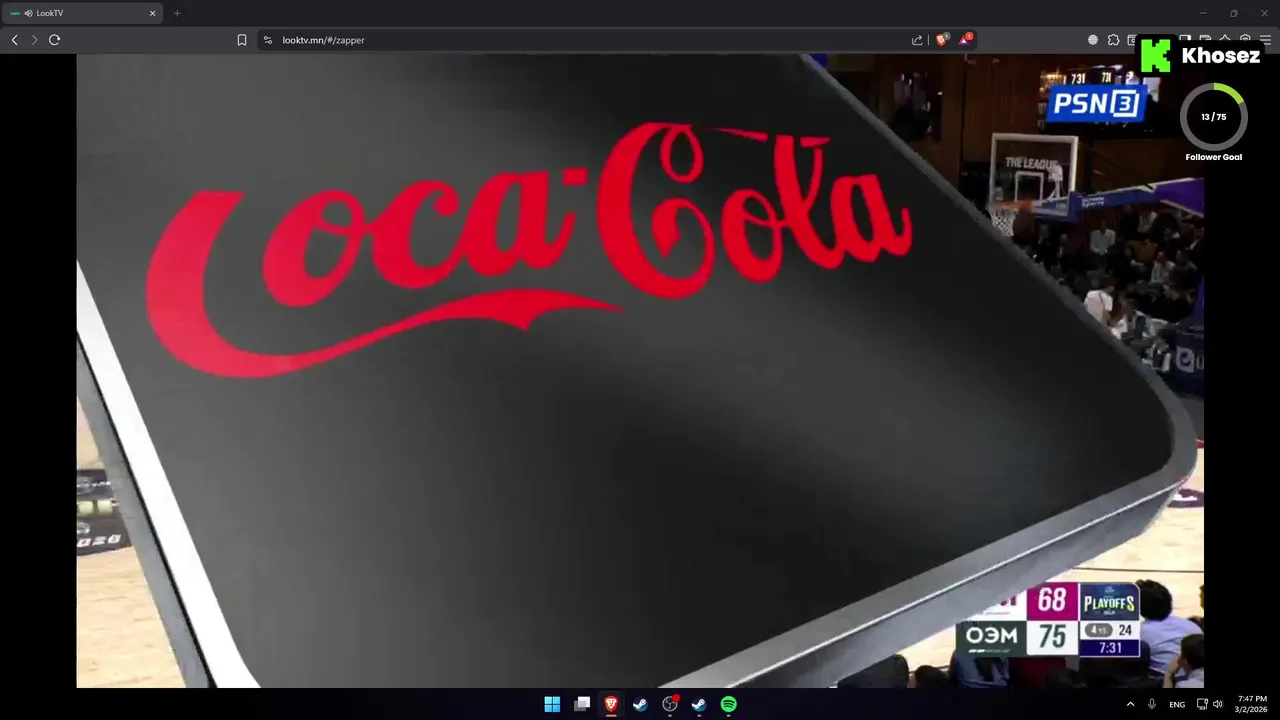The height and width of the screenshot is (720, 1280).
Task: View site information icon beside the URL
Action: [x=267, y=40]
